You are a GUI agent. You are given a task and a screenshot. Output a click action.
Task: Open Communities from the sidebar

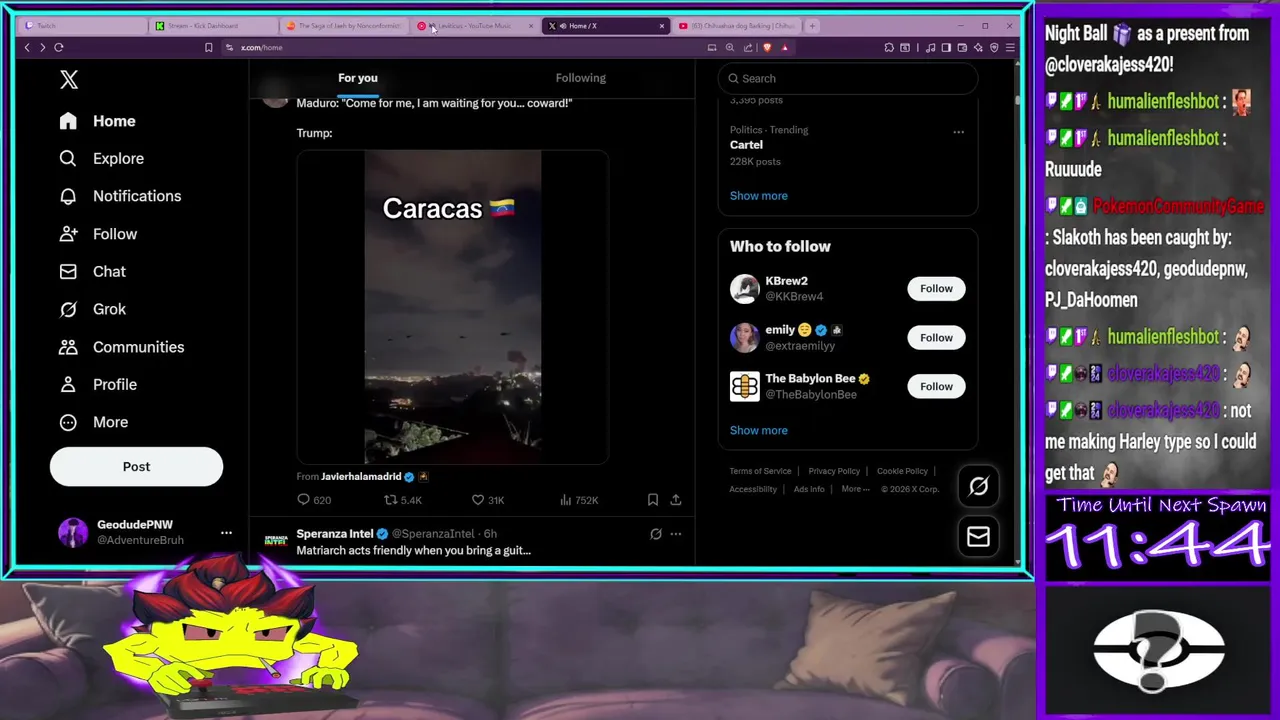(x=121, y=347)
